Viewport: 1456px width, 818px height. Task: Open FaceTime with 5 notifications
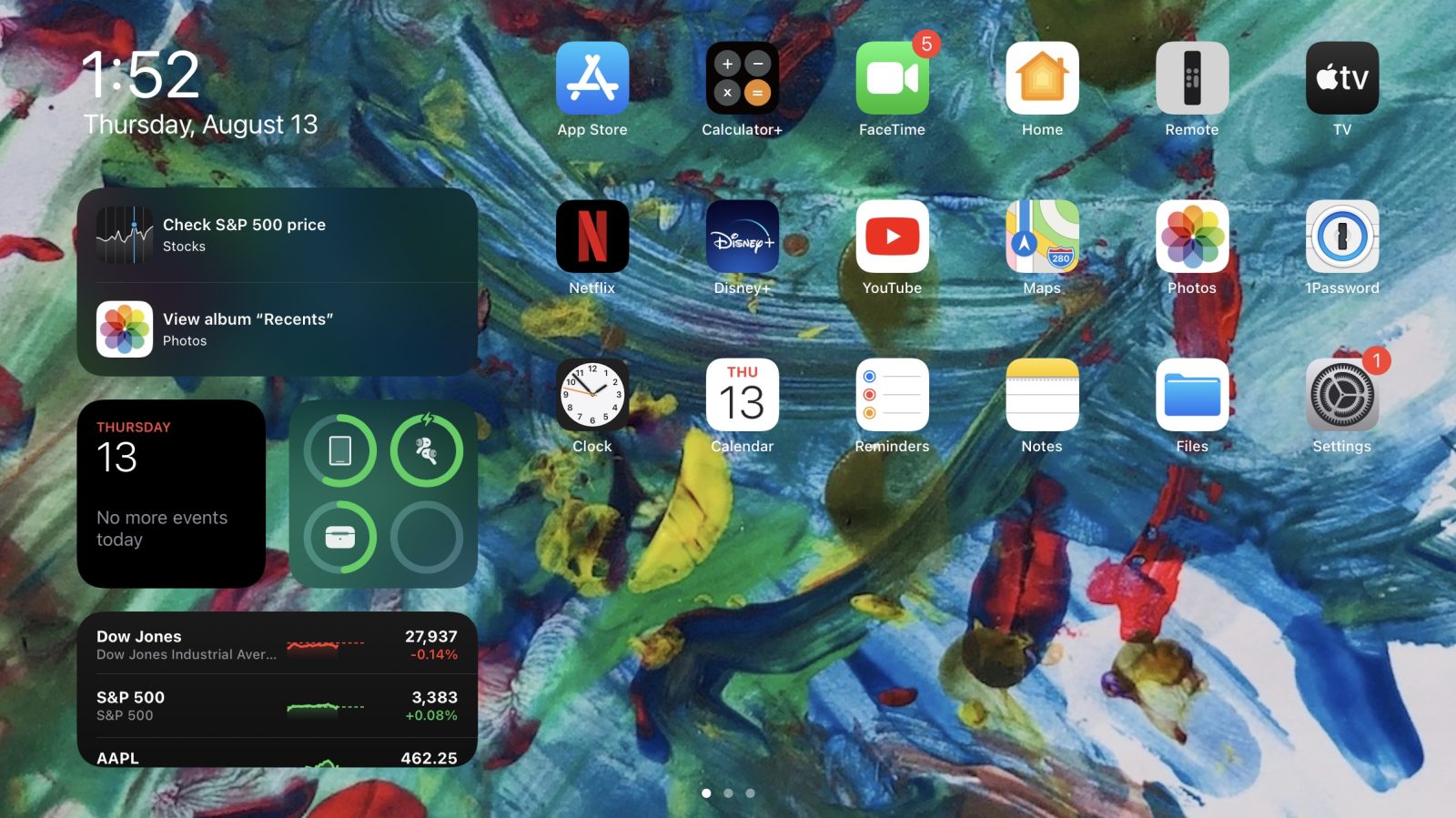tap(892, 78)
